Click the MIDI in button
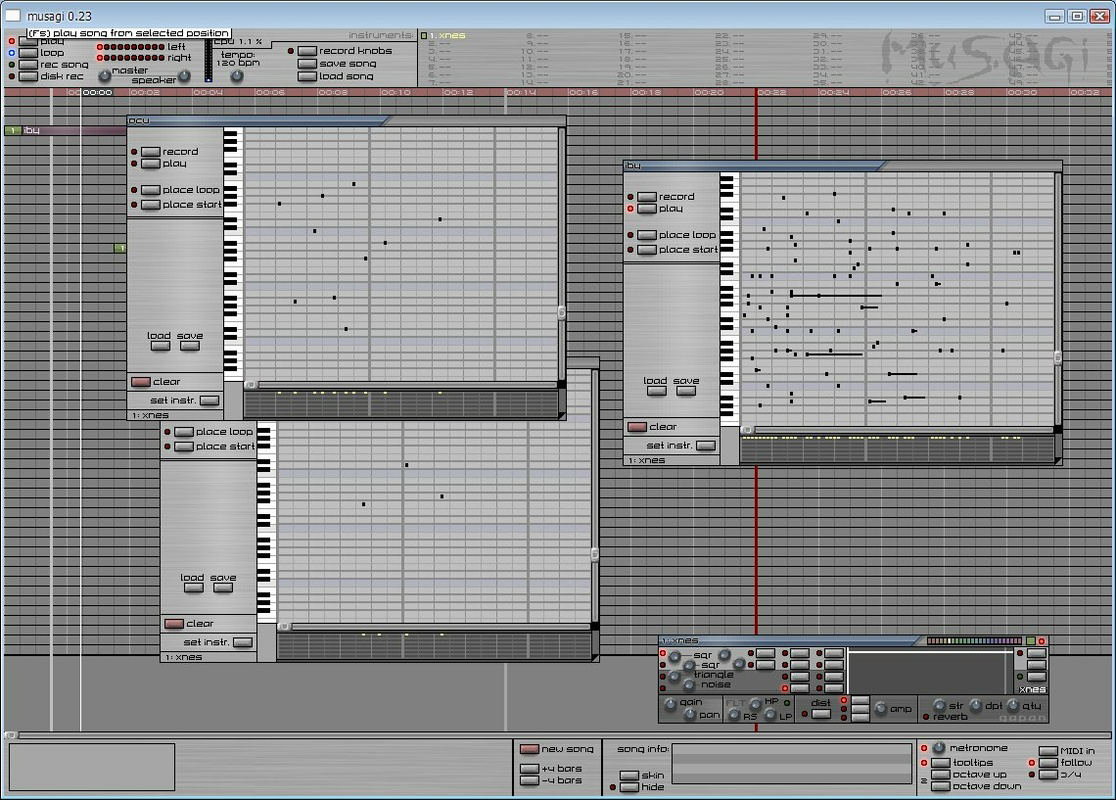This screenshot has height=800, width=1116. [x=1048, y=751]
